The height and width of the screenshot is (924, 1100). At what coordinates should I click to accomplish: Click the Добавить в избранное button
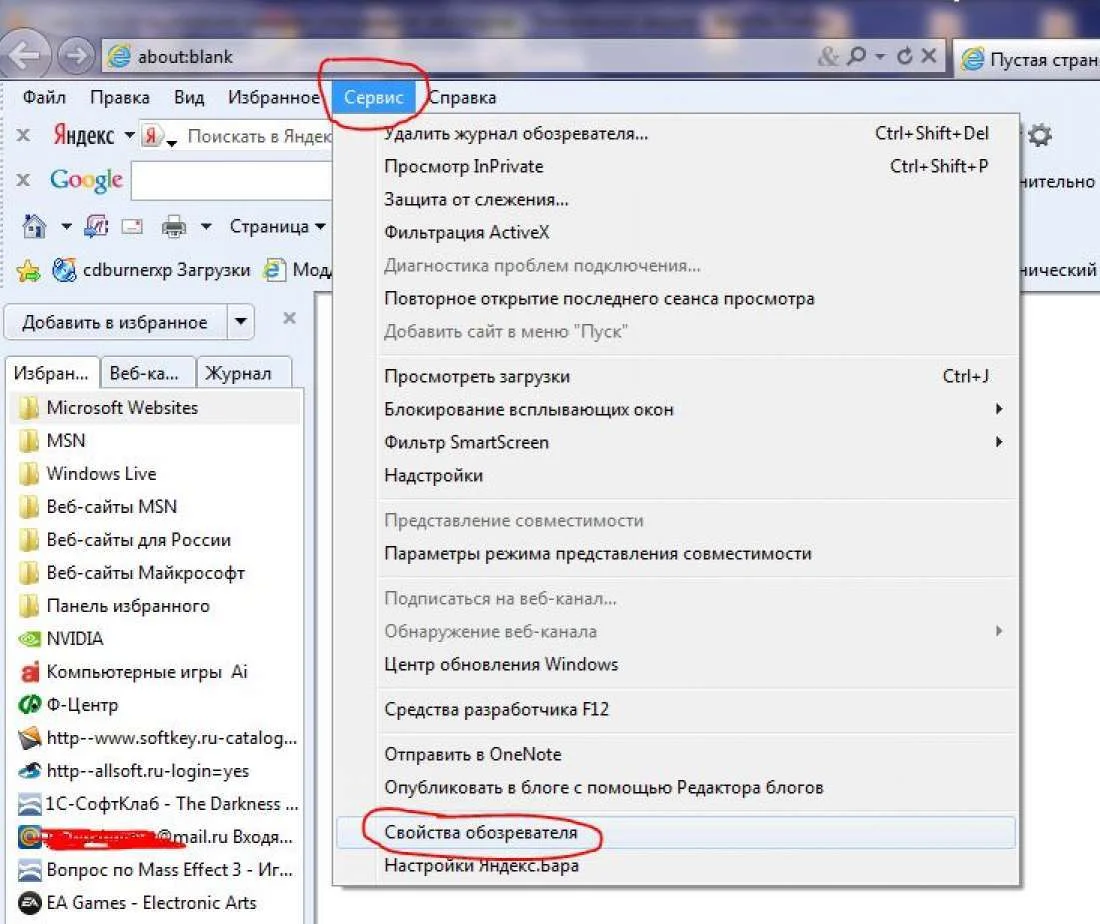(x=115, y=322)
